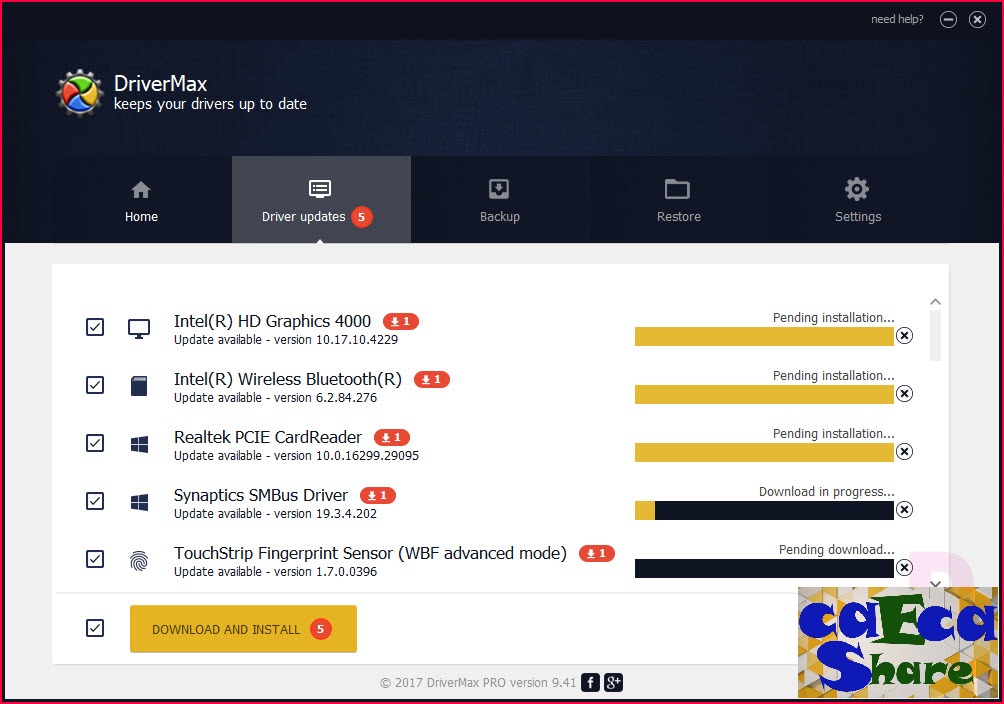
Task: Open the Home tab
Action: coord(141,201)
